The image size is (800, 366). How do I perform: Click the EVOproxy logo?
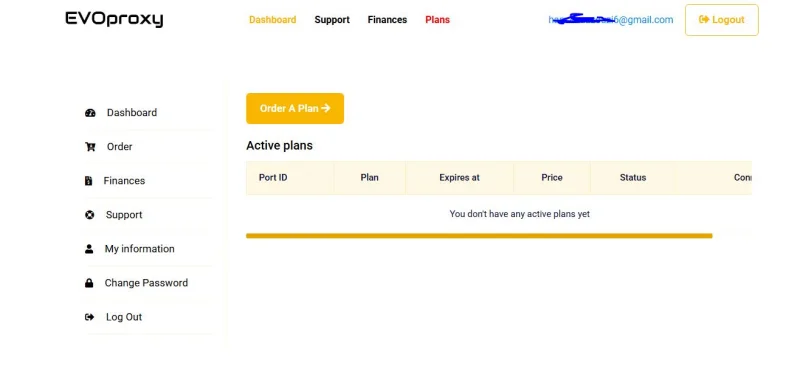point(114,19)
